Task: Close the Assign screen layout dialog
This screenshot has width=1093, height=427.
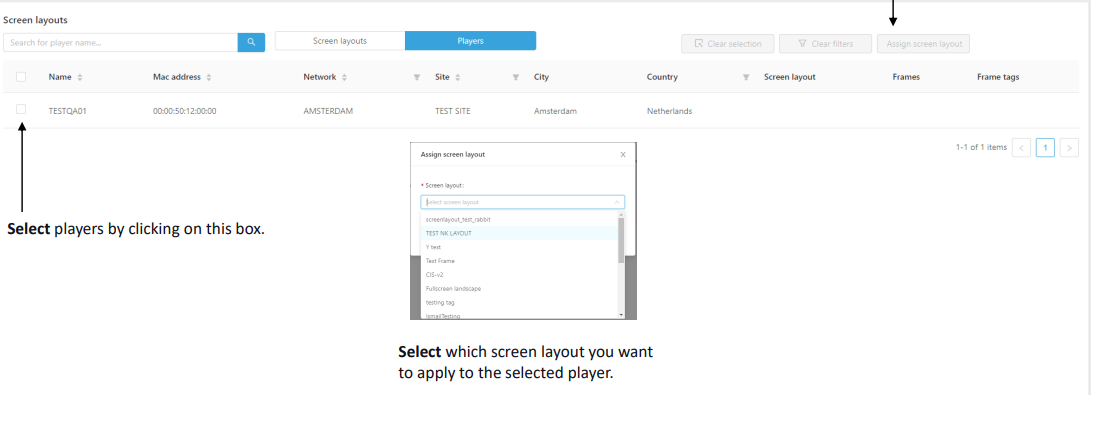Action: click(x=623, y=155)
